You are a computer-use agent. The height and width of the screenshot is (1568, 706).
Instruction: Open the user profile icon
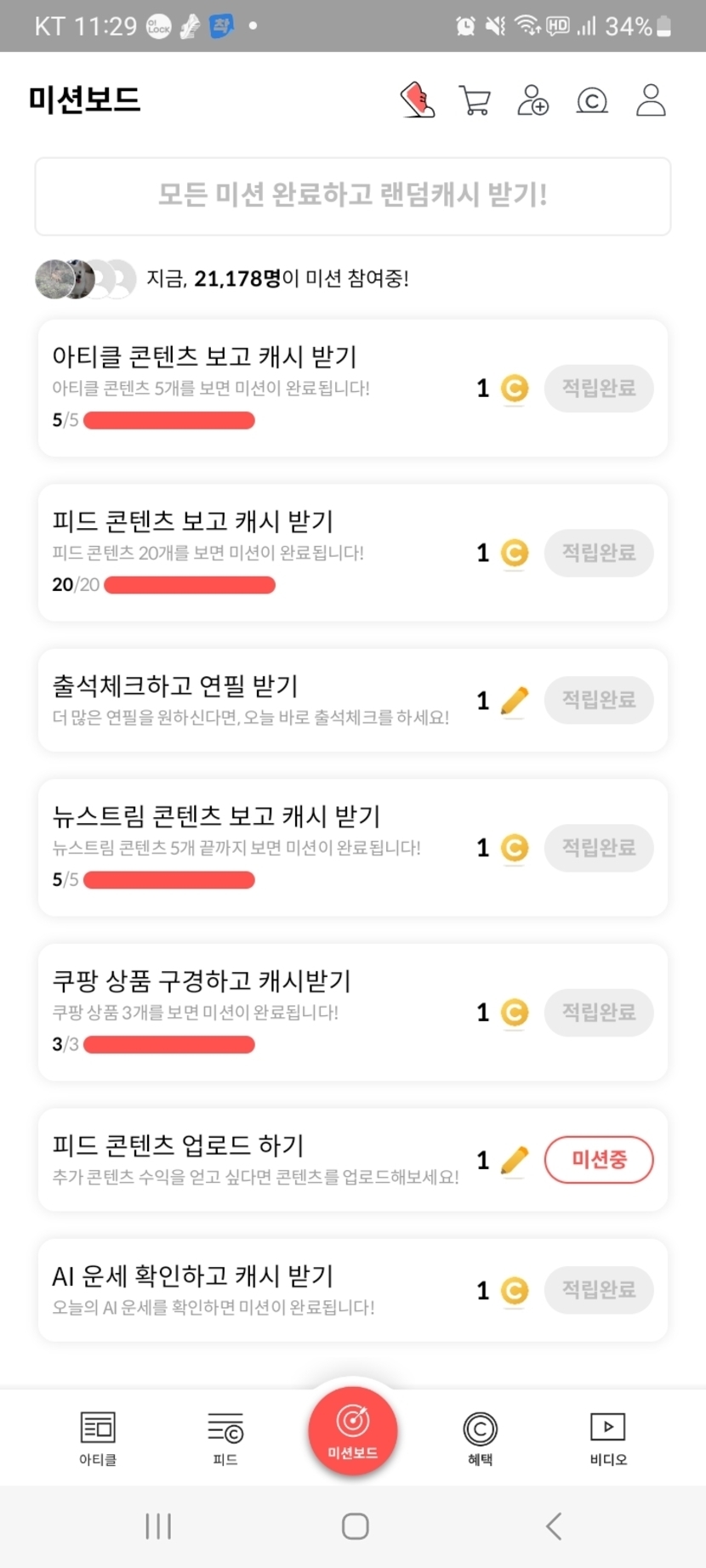coord(651,100)
